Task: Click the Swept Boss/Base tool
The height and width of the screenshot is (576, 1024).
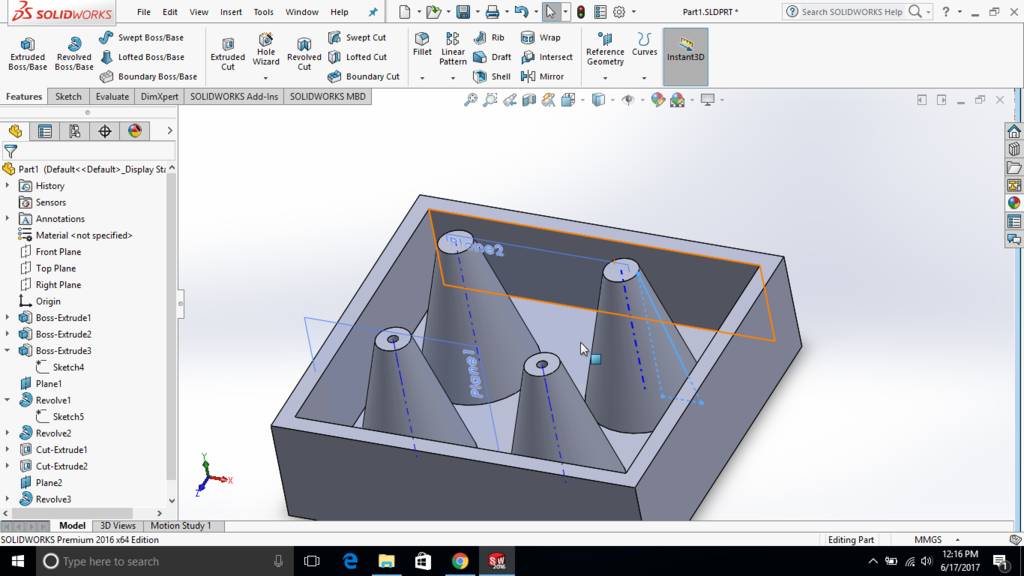Action: coord(142,38)
